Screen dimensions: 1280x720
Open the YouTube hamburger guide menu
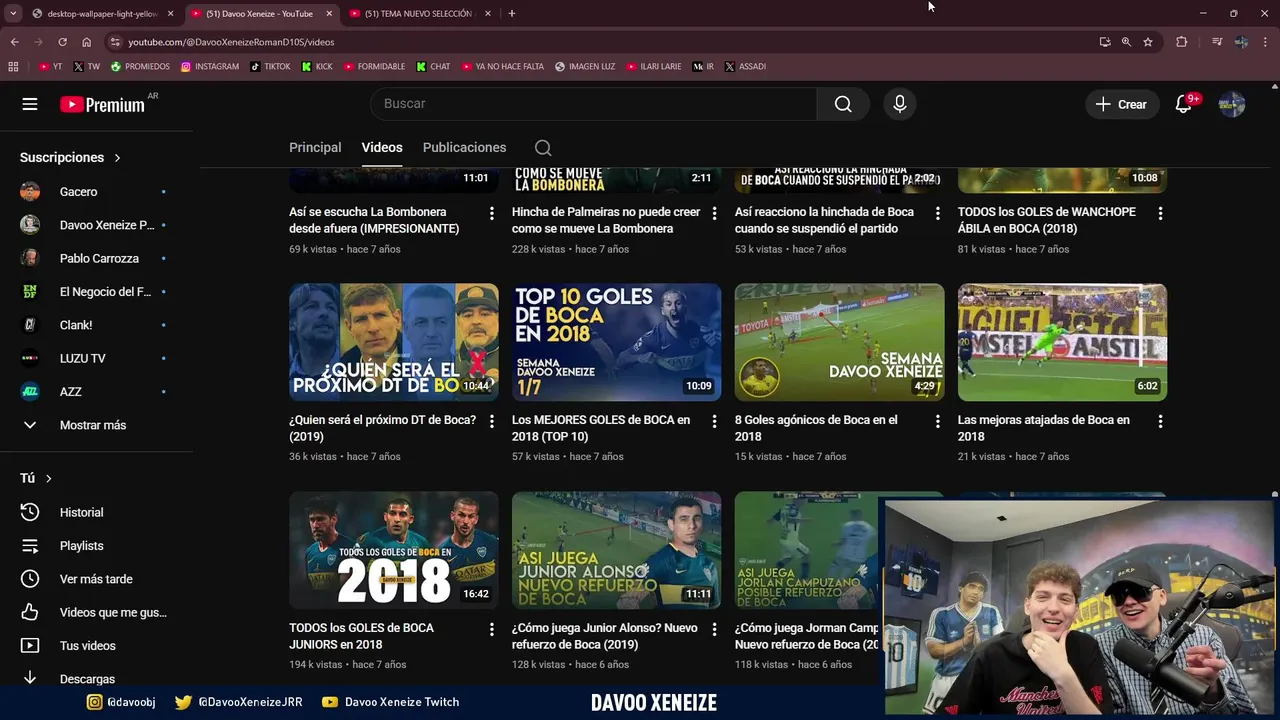[x=30, y=104]
